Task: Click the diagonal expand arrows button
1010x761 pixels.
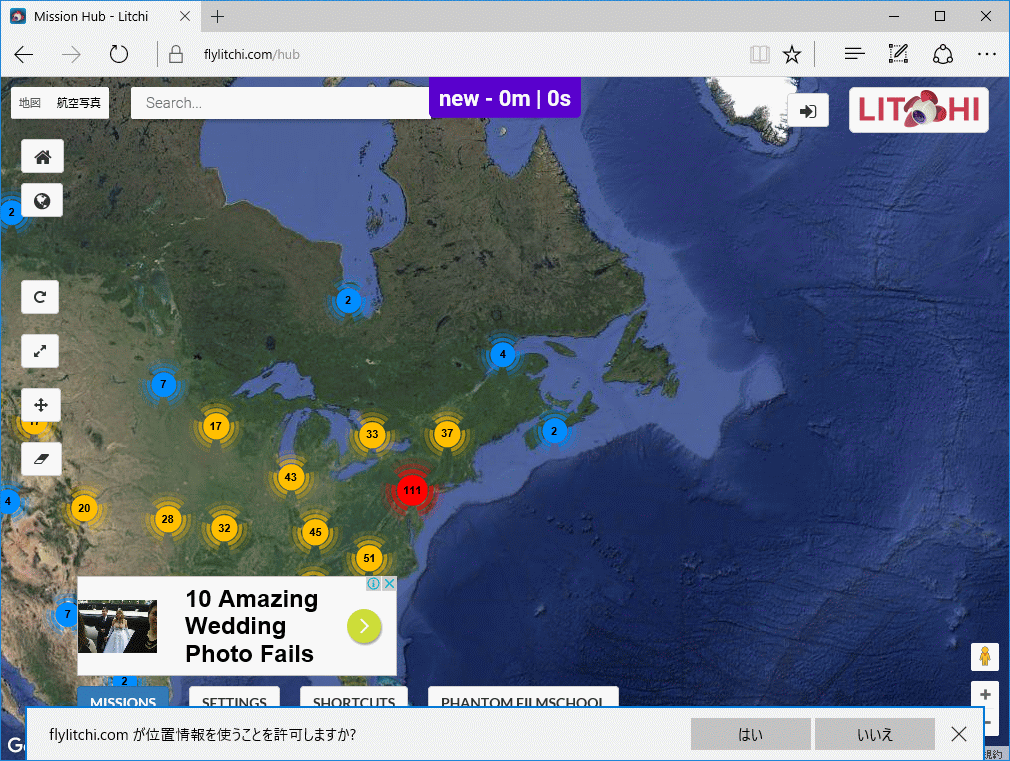Action: [41, 351]
